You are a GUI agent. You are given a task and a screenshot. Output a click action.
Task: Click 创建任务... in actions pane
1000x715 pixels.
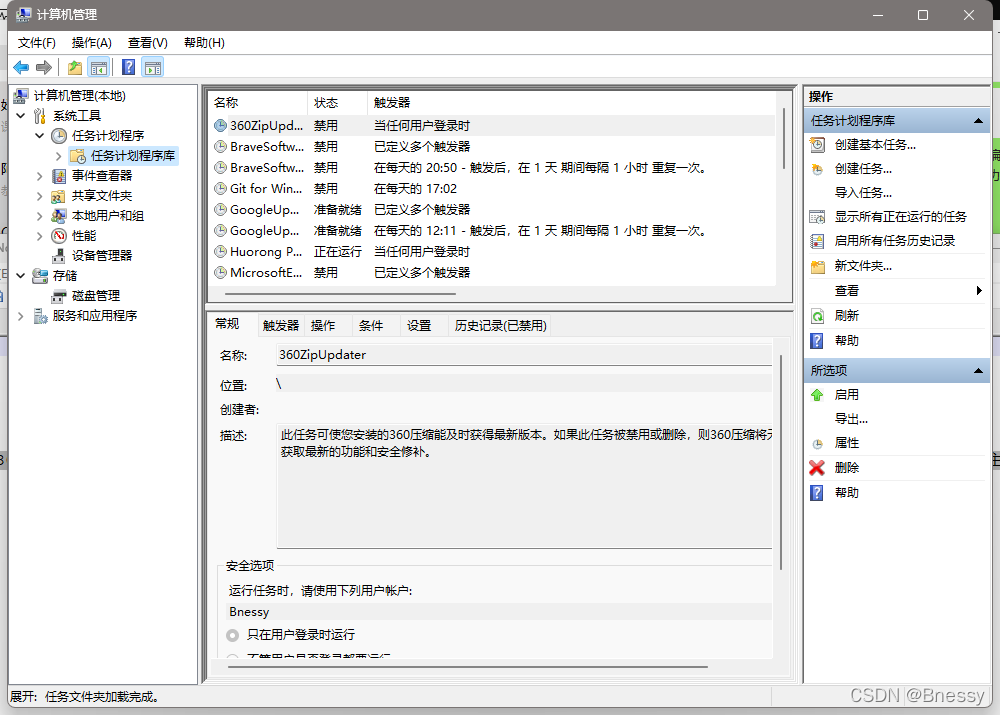click(x=863, y=169)
